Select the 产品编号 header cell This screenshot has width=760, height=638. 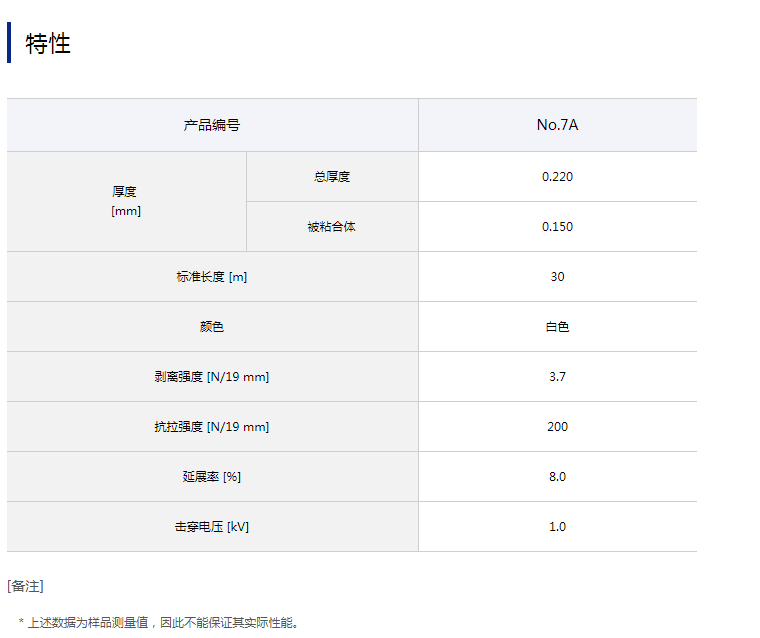pyautogui.click(x=212, y=125)
